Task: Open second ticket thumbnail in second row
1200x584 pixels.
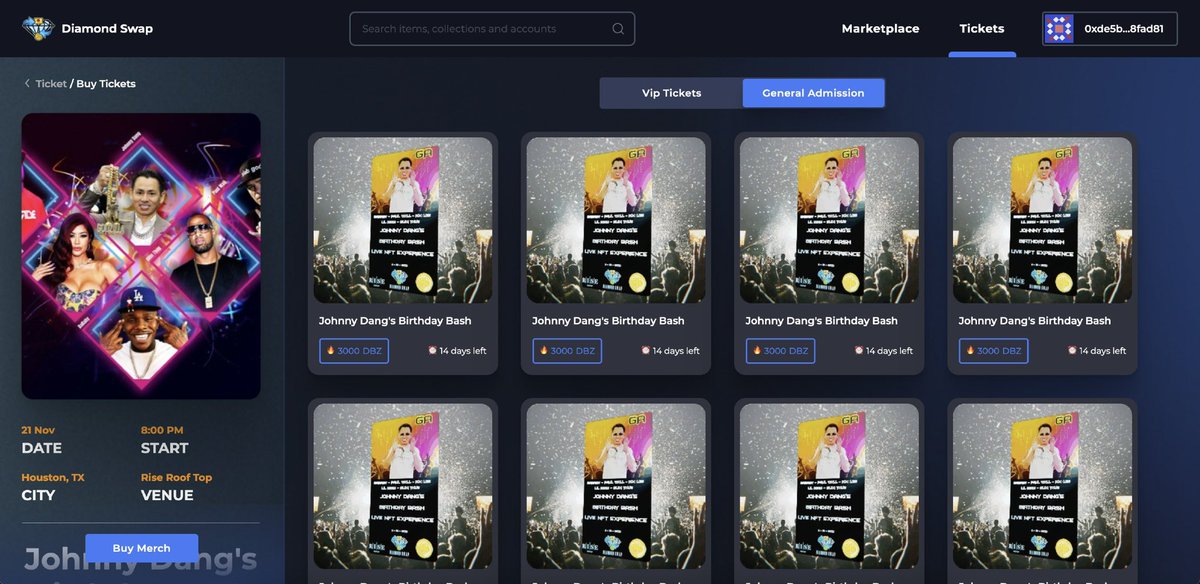Action: tap(616, 487)
